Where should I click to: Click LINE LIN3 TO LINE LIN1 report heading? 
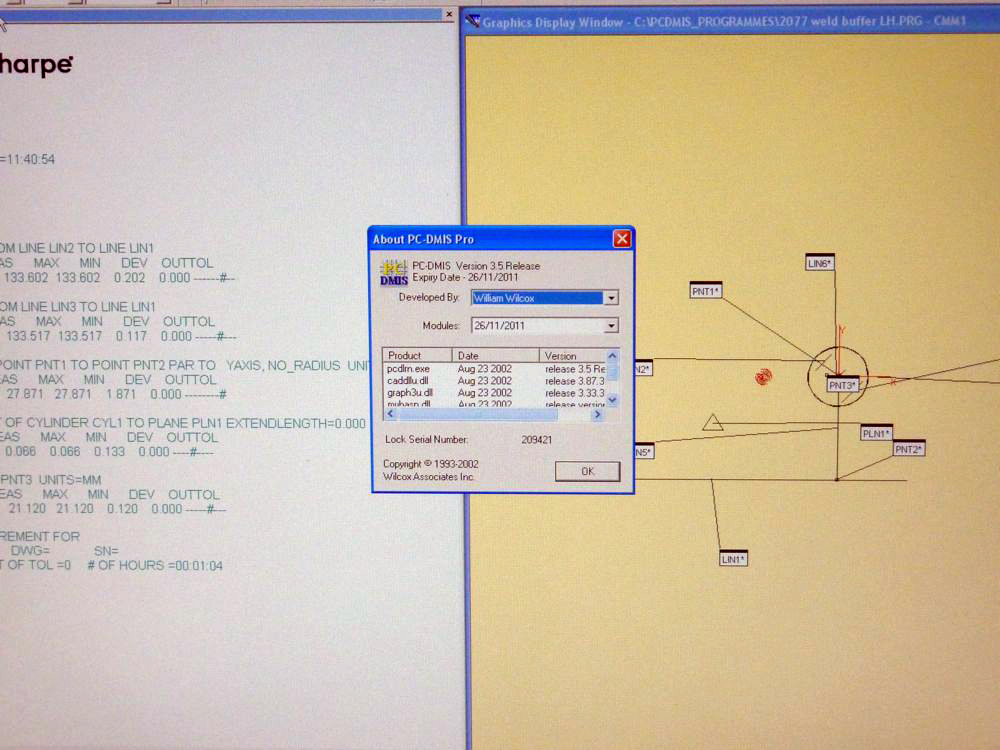pyautogui.click(x=89, y=306)
